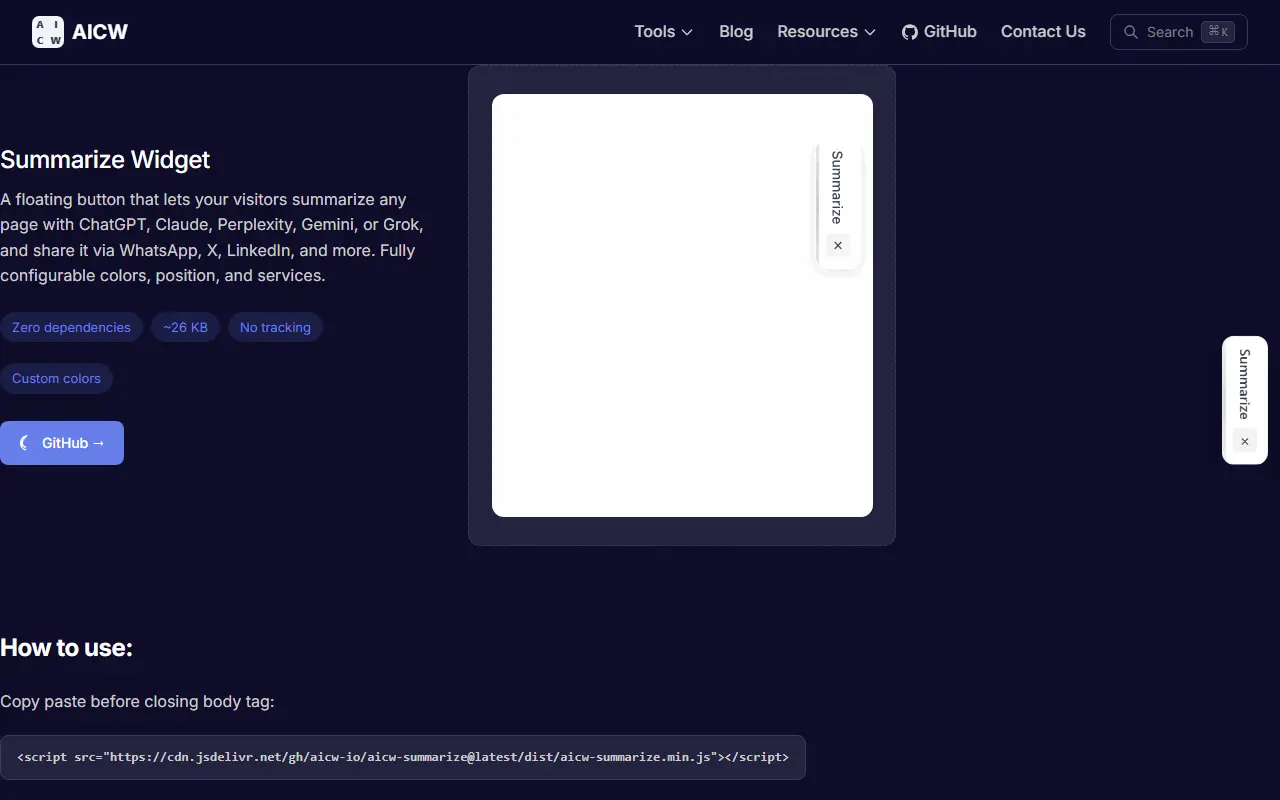Go to Contact Us page
The height and width of the screenshot is (800, 1280).
1043,32
